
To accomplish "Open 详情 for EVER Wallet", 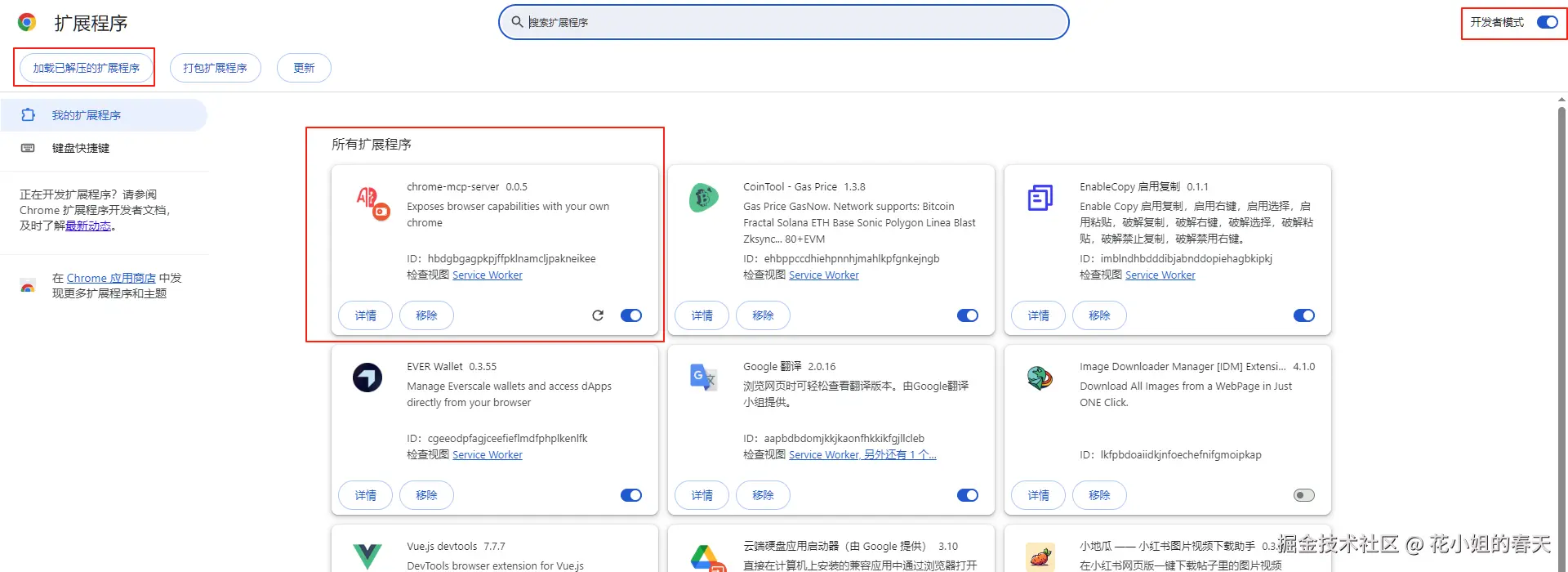I will pos(366,495).
